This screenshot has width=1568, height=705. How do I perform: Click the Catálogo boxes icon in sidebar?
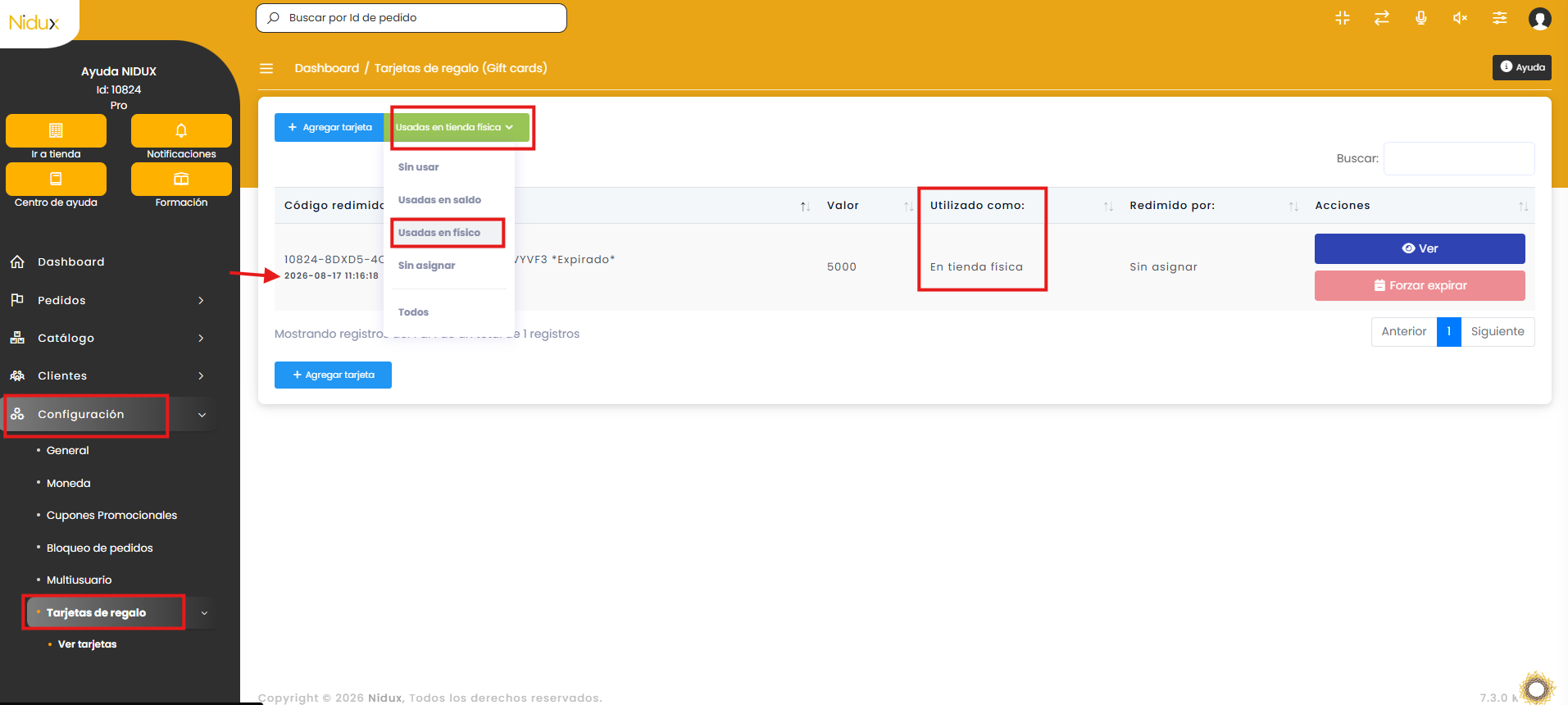[17, 338]
